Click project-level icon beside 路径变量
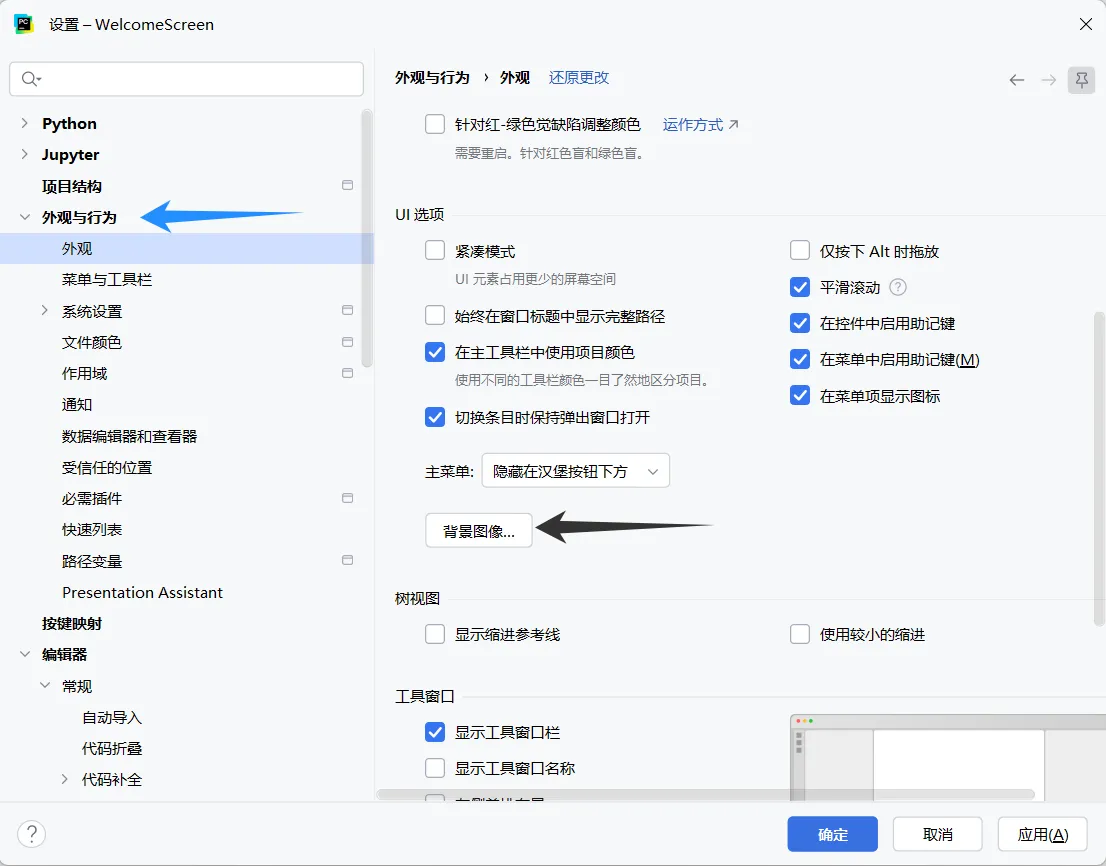 347,560
